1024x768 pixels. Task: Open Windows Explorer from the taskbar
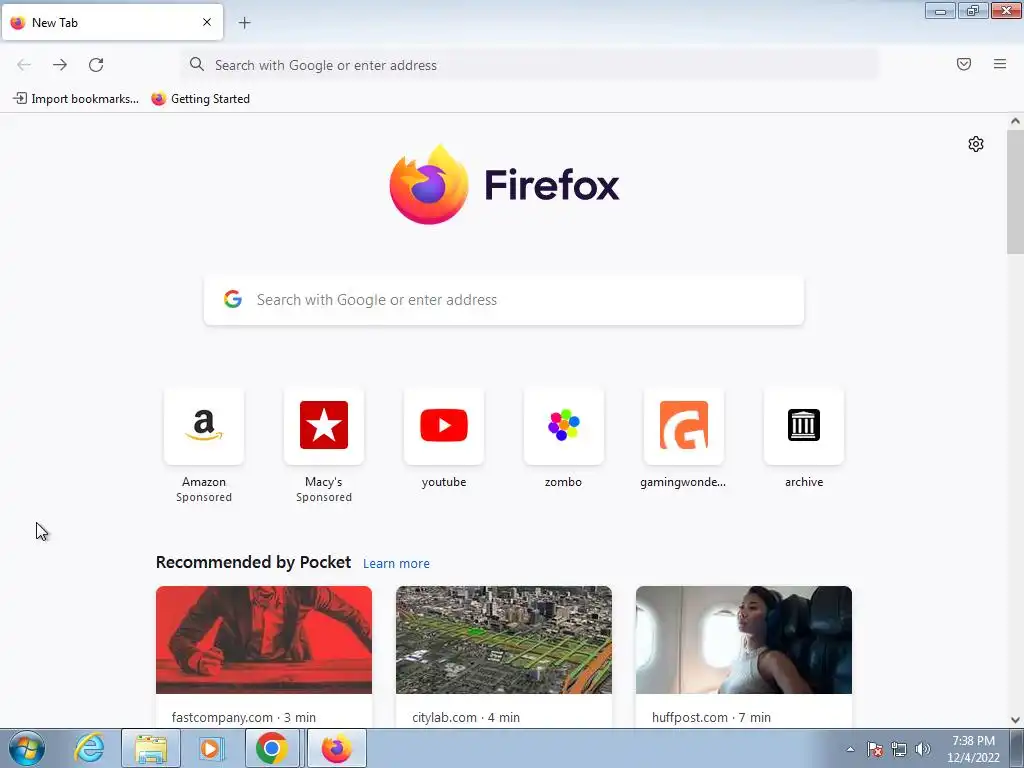(150, 748)
